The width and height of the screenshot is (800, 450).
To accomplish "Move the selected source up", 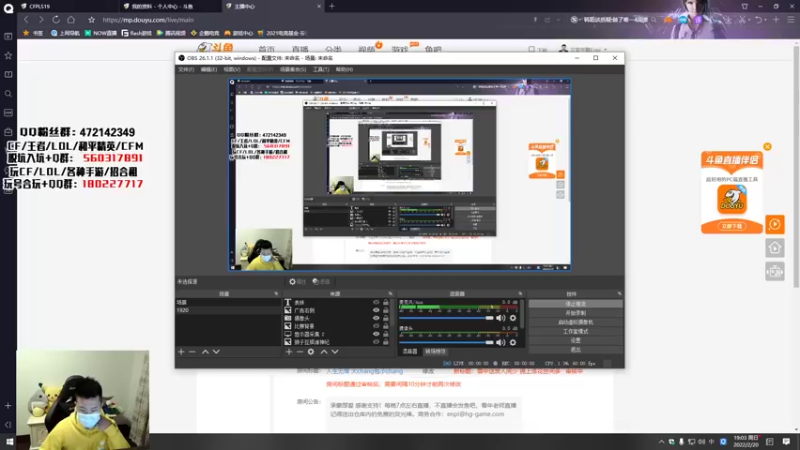I will tap(324, 352).
